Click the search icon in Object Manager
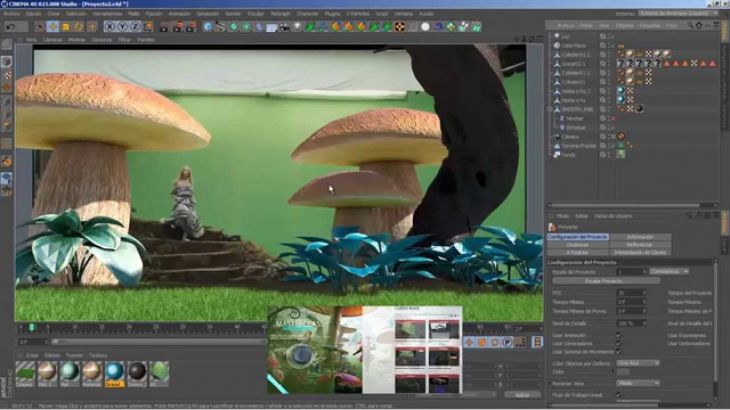The image size is (730, 410). click(690, 26)
